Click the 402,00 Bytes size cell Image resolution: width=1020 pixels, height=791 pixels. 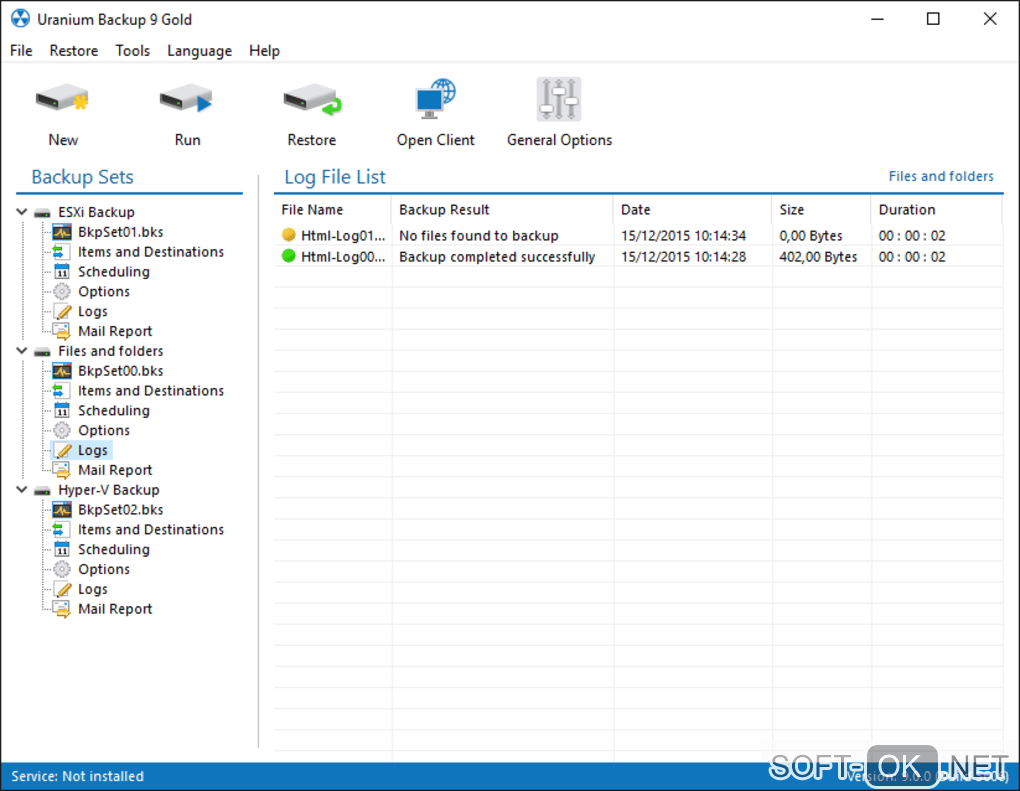[818, 257]
